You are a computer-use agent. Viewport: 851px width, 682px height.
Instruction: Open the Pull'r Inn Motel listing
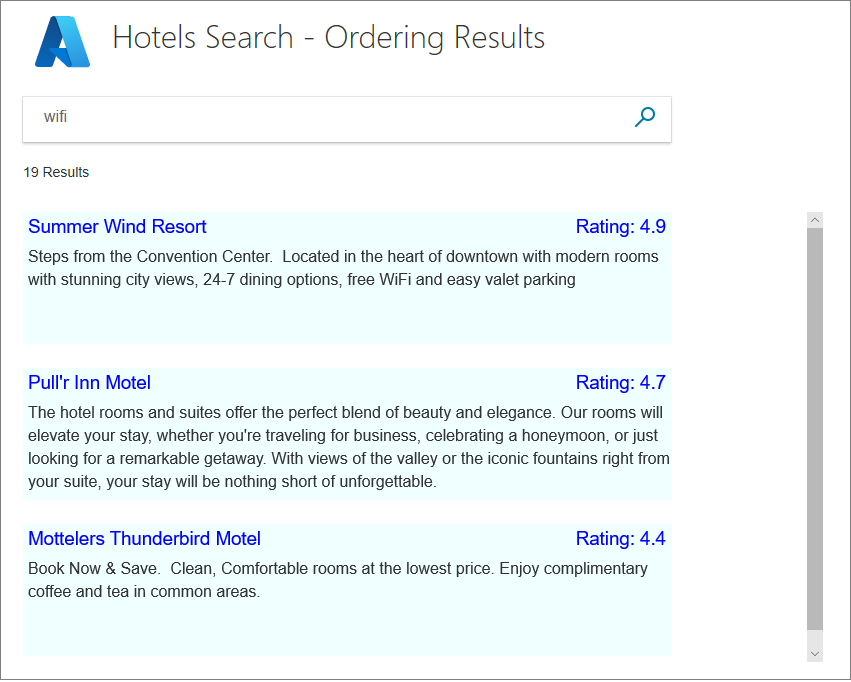pos(89,382)
